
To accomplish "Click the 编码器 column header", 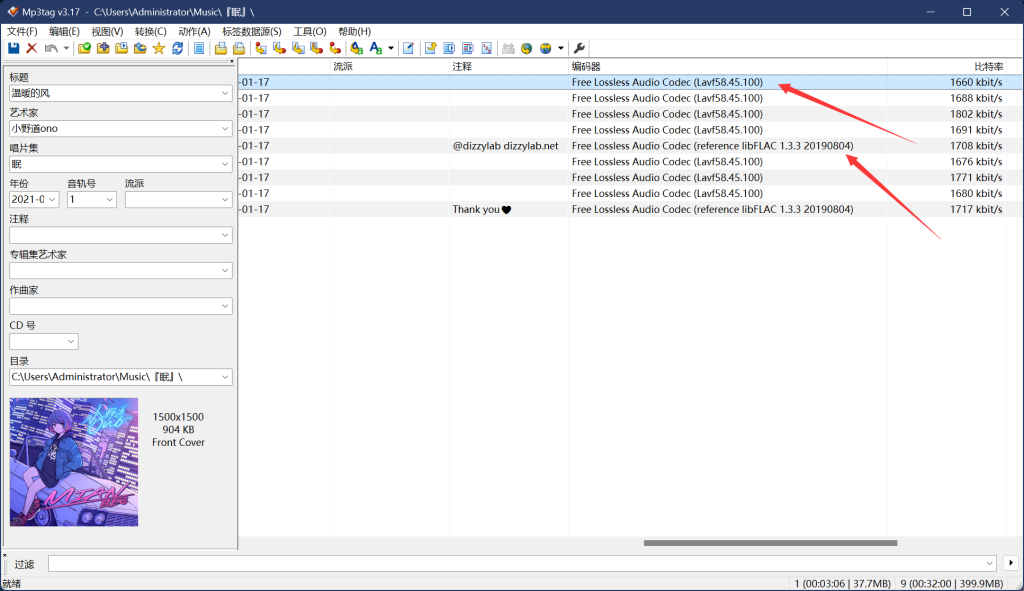I will point(586,66).
